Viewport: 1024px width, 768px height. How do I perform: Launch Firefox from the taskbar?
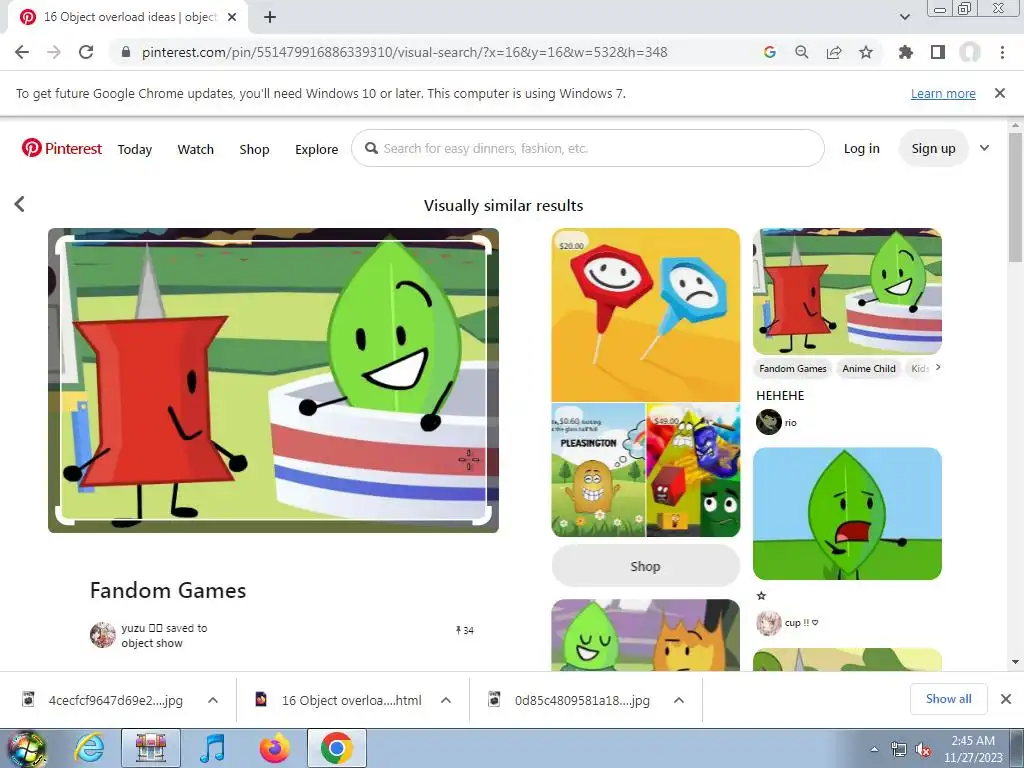274,748
